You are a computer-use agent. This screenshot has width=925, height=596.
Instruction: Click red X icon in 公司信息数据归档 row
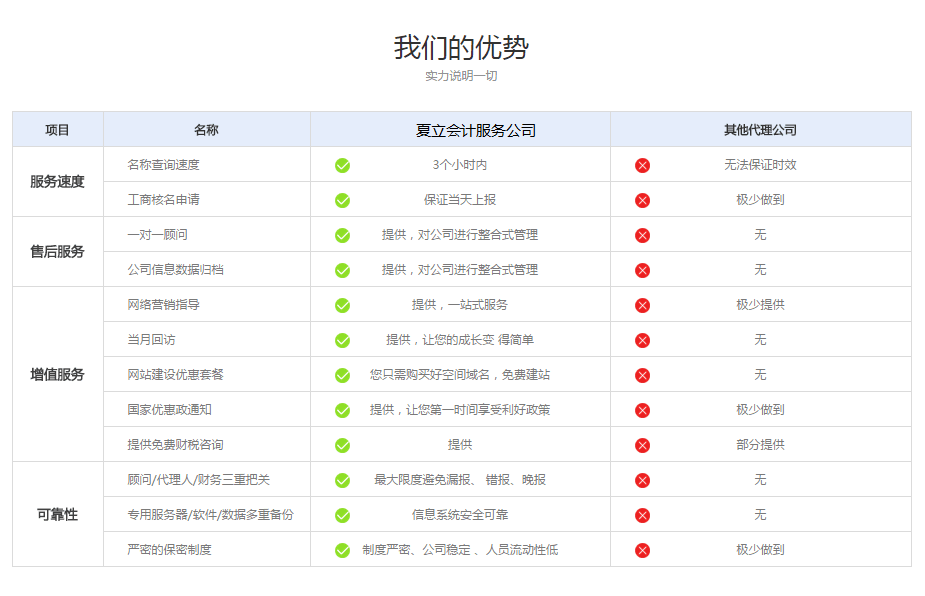coord(642,270)
